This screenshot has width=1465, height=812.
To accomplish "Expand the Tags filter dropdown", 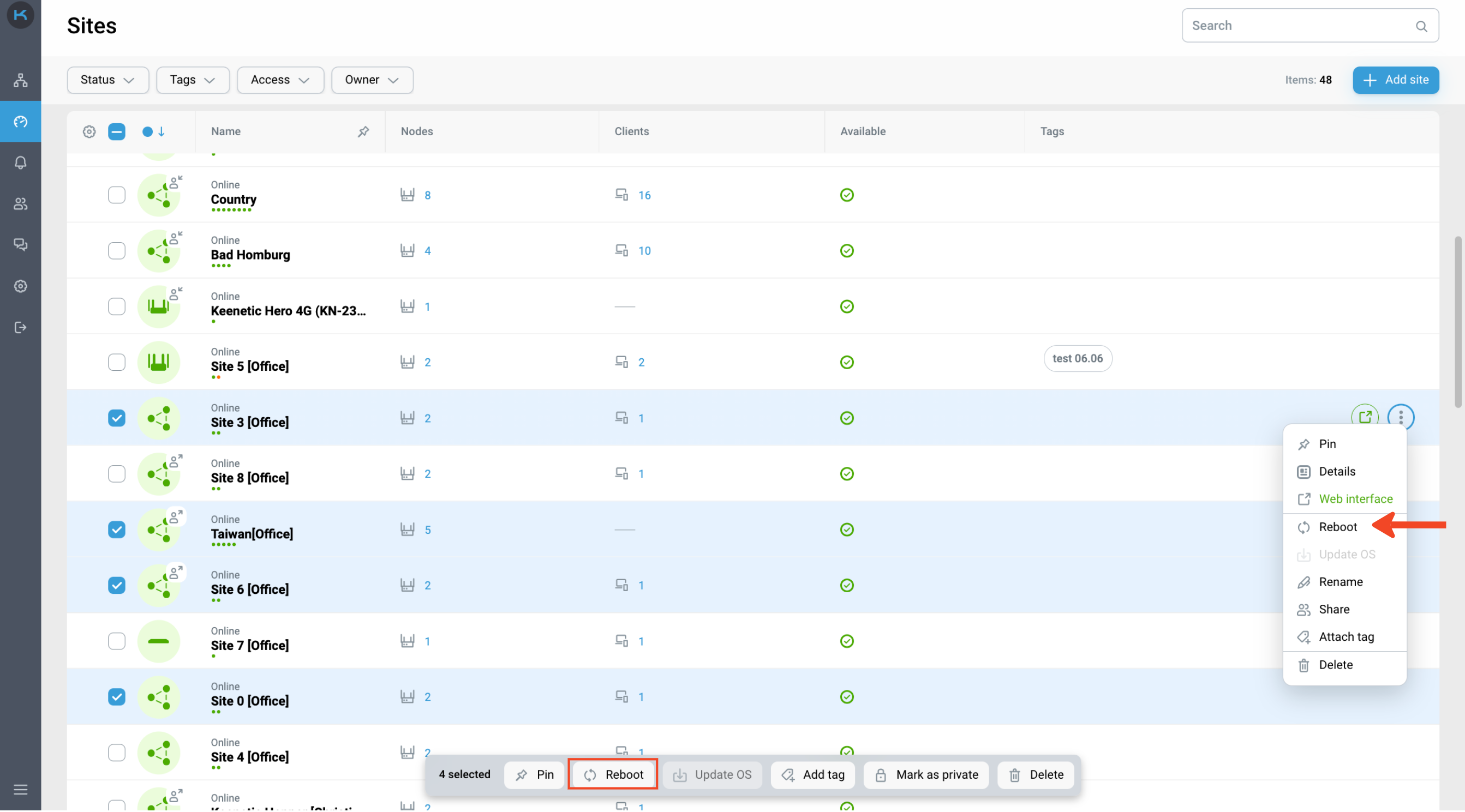I will point(192,79).
